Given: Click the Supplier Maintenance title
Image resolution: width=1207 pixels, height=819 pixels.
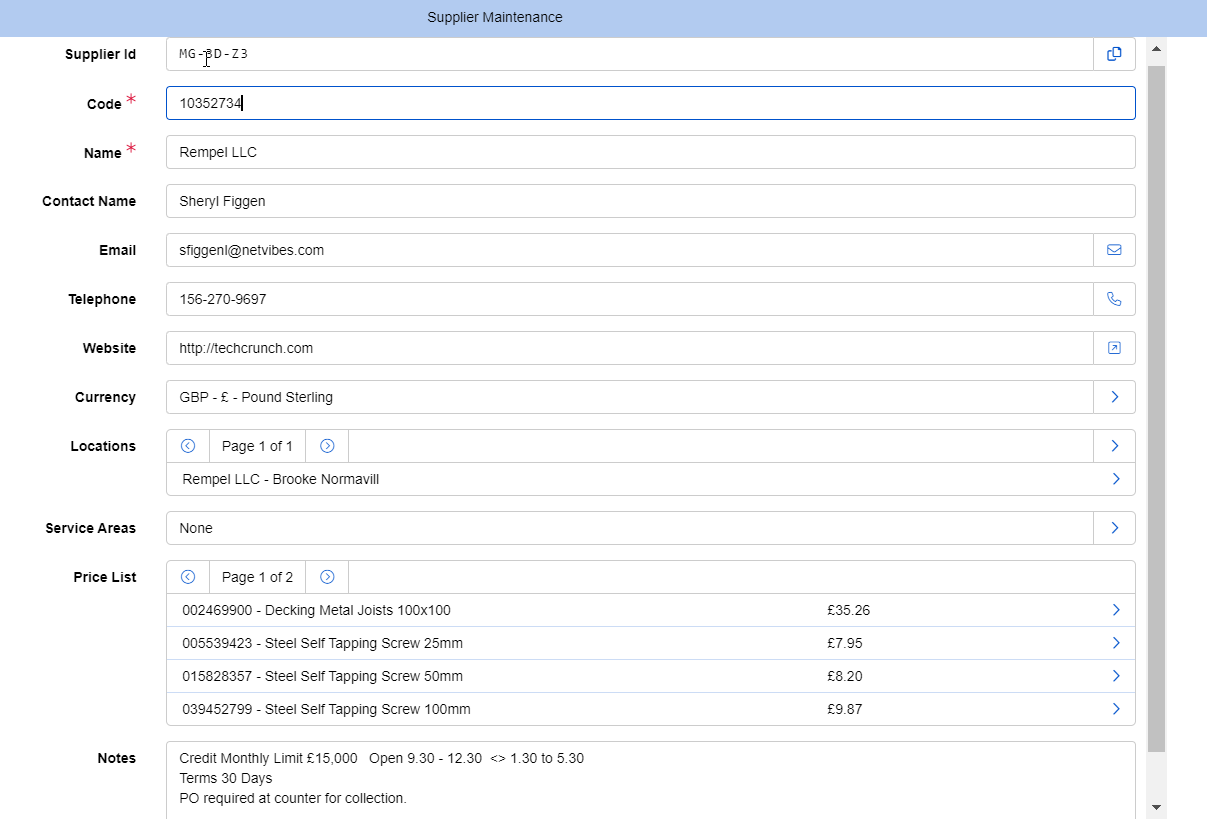Looking at the screenshot, I should tap(495, 17).
